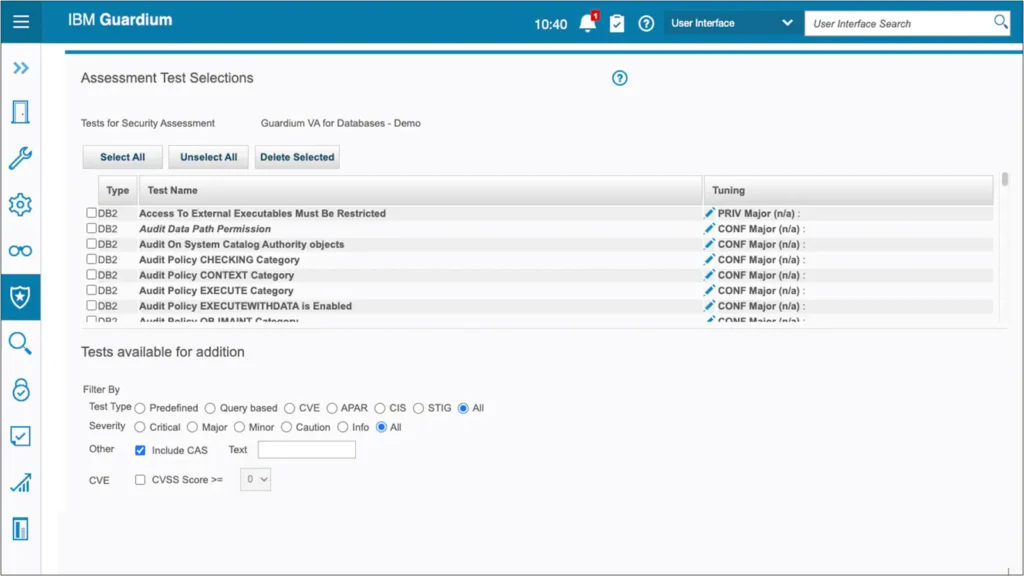The image size is (1024, 576).
Task: Expand the sidebar with double-arrow icon
Action: [21, 69]
